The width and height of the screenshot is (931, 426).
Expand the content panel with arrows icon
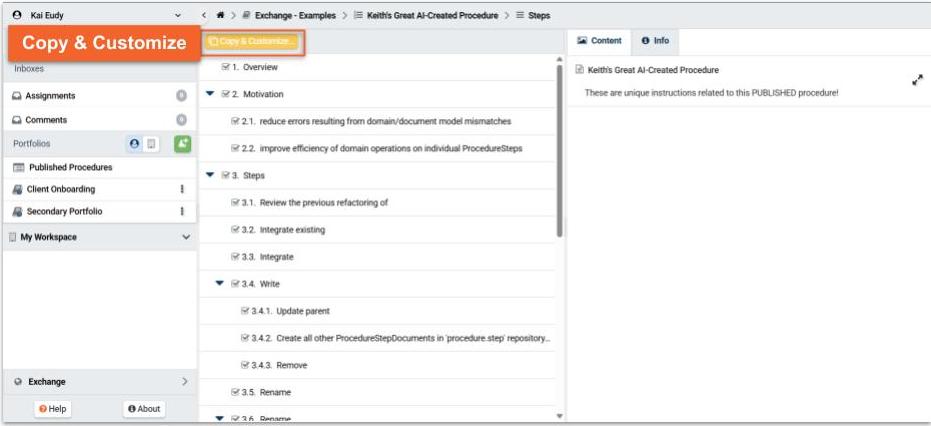[917, 81]
